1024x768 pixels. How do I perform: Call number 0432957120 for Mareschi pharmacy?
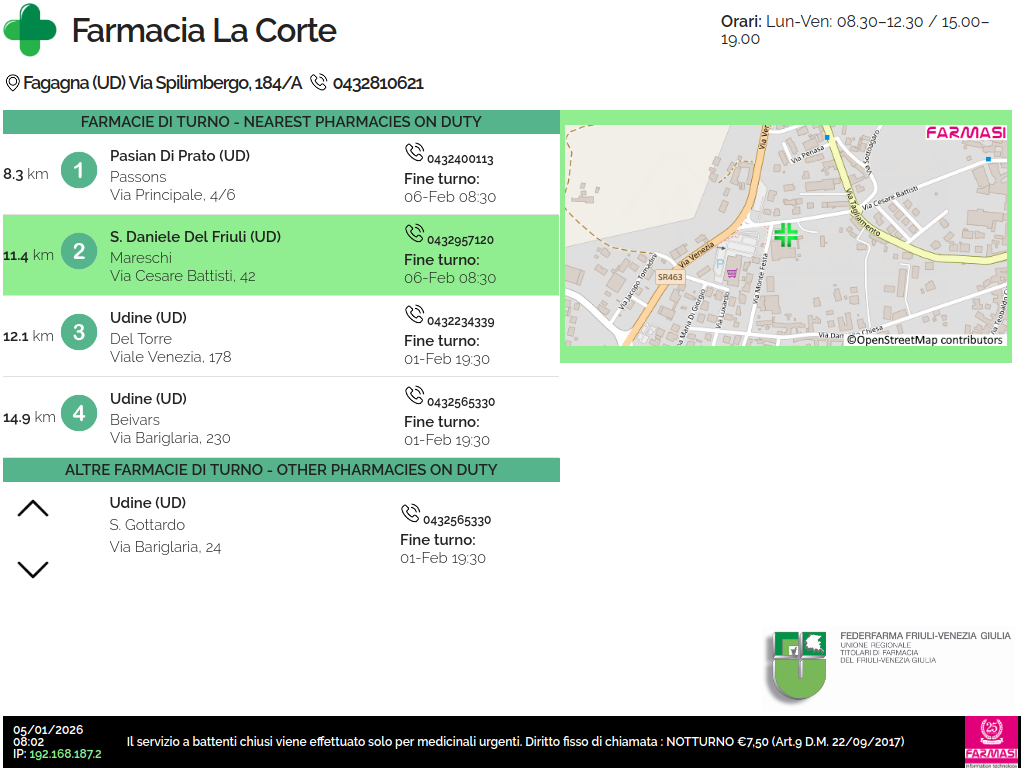tap(459, 240)
